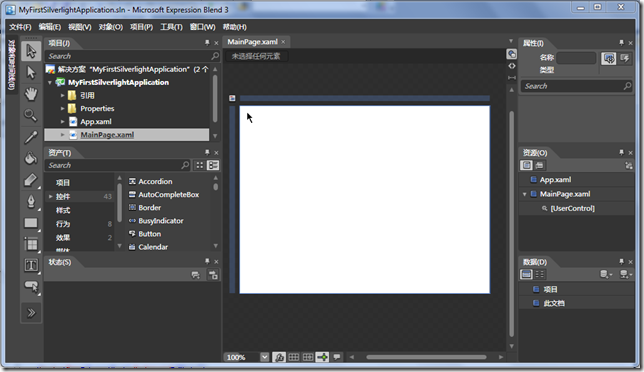Toggle rendering of effects button
The width and height of the screenshot is (644, 372).
279,357
